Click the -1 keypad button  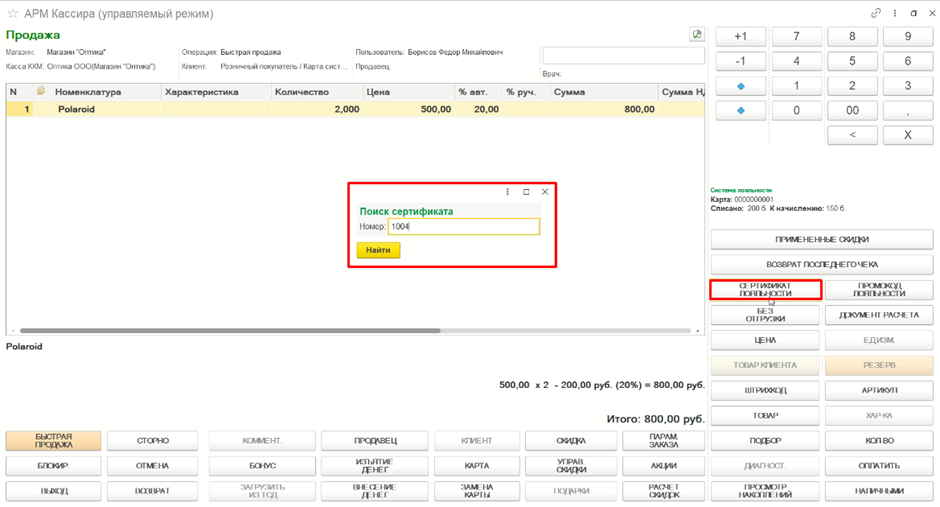[741, 61]
